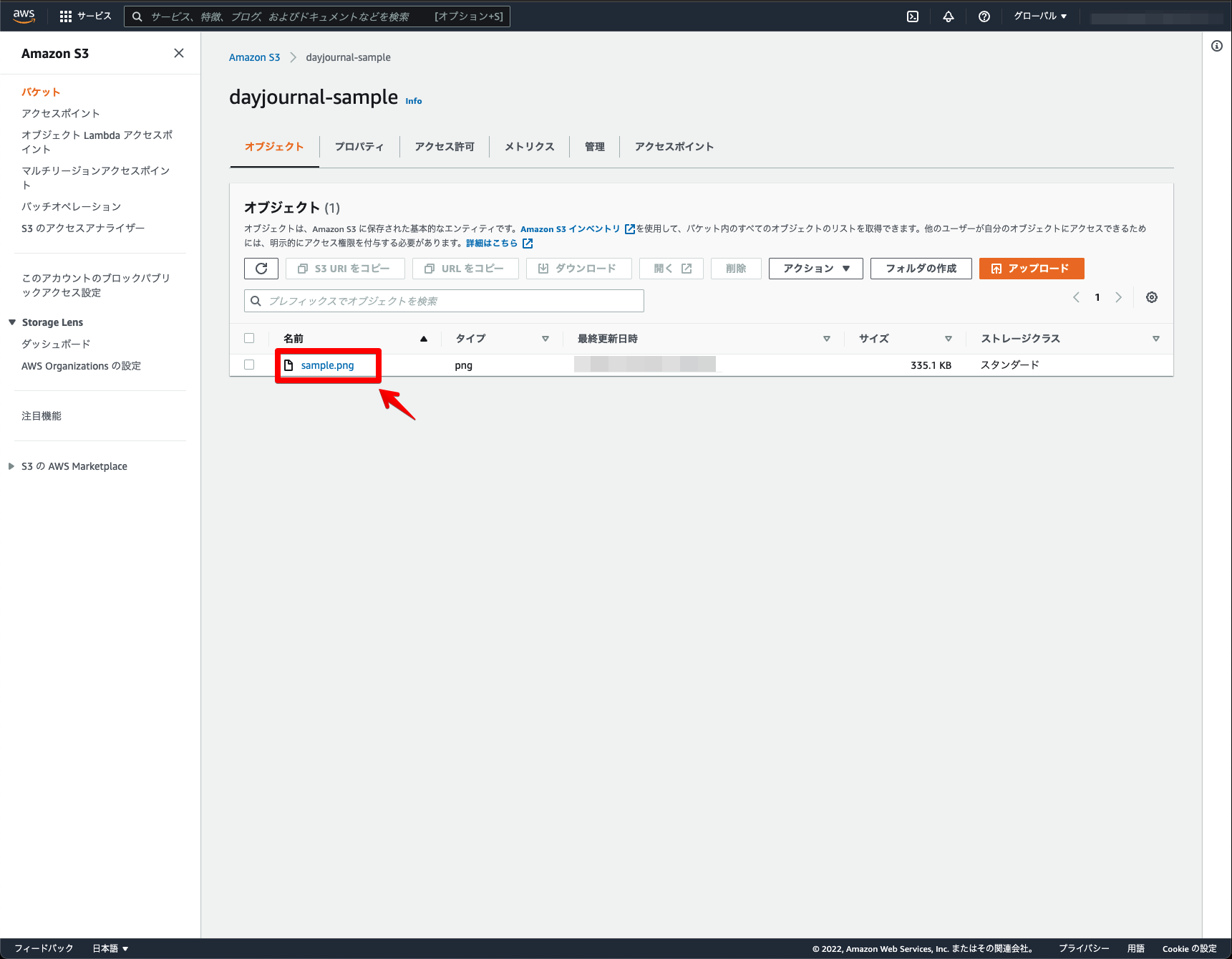Switch to the アクセス許可 tab

coord(445,147)
